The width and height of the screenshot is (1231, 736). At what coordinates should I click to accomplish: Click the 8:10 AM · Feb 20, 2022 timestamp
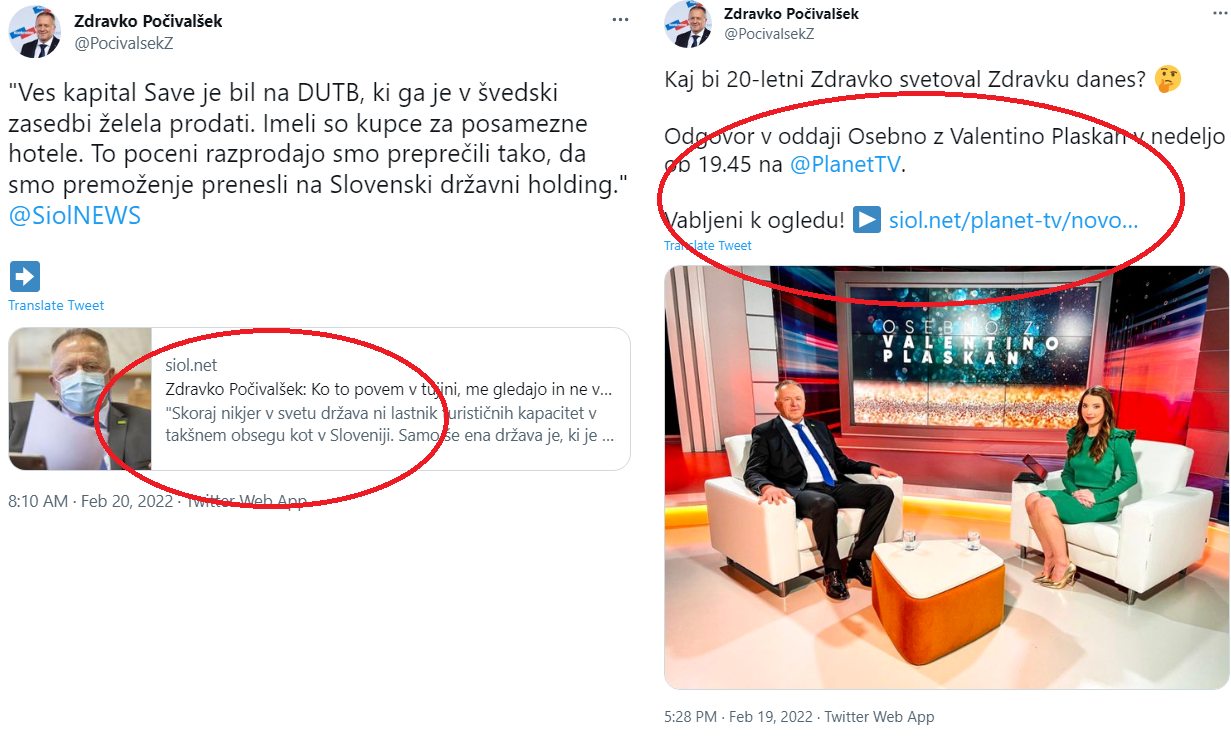pyautogui.click(x=88, y=501)
